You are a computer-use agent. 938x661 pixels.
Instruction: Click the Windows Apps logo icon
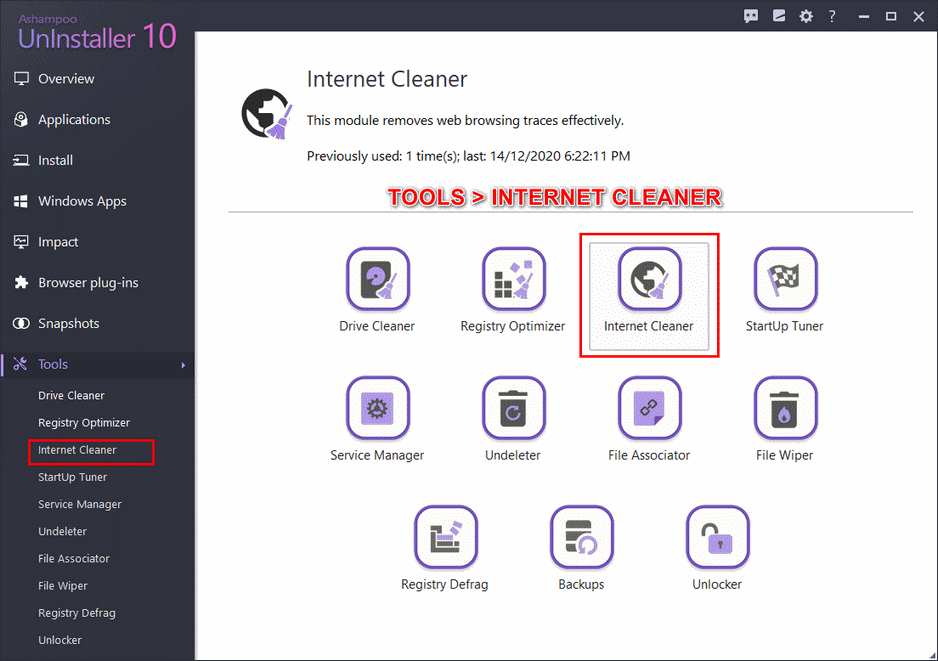(x=21, y=201)
